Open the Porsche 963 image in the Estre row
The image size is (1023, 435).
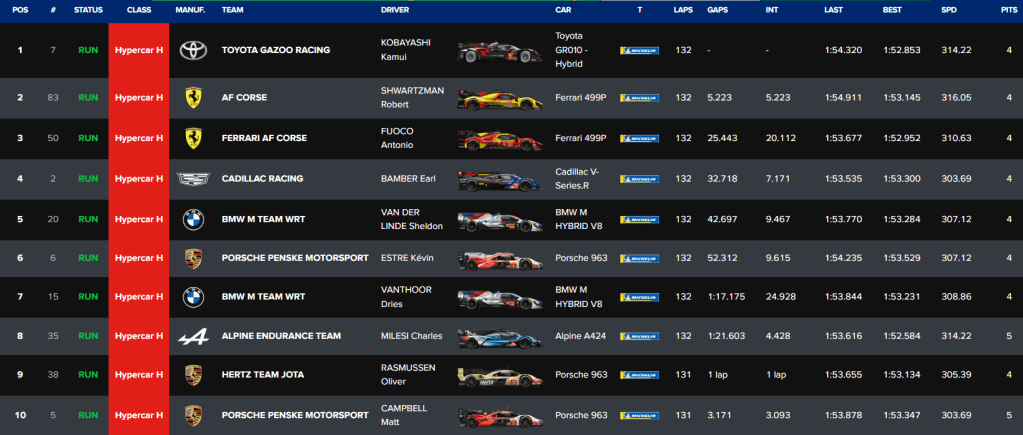pyautogui.click(x=500, y=260)
